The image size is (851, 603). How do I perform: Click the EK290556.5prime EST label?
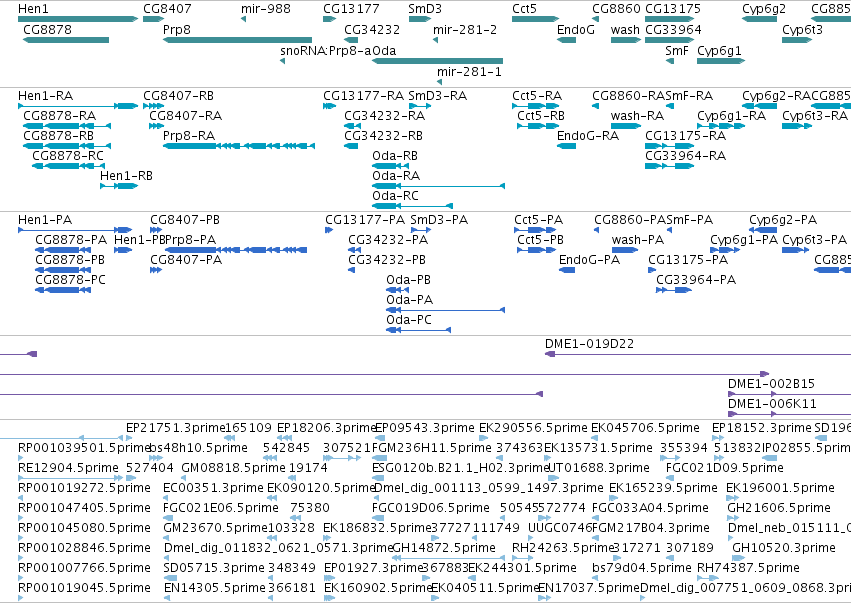pos(533,428)
